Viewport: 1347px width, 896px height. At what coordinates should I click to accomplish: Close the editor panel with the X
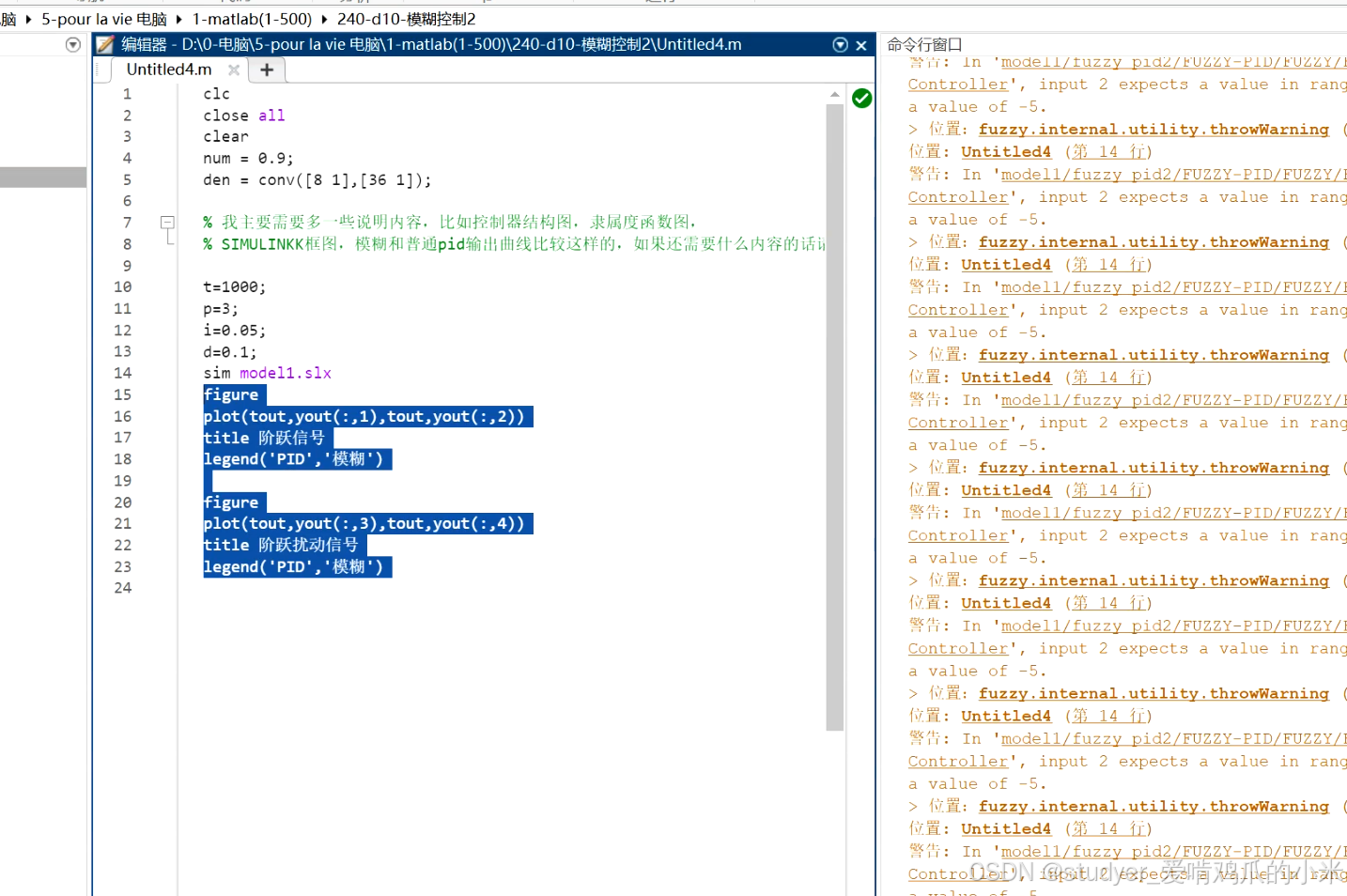(x=860, y=45)
